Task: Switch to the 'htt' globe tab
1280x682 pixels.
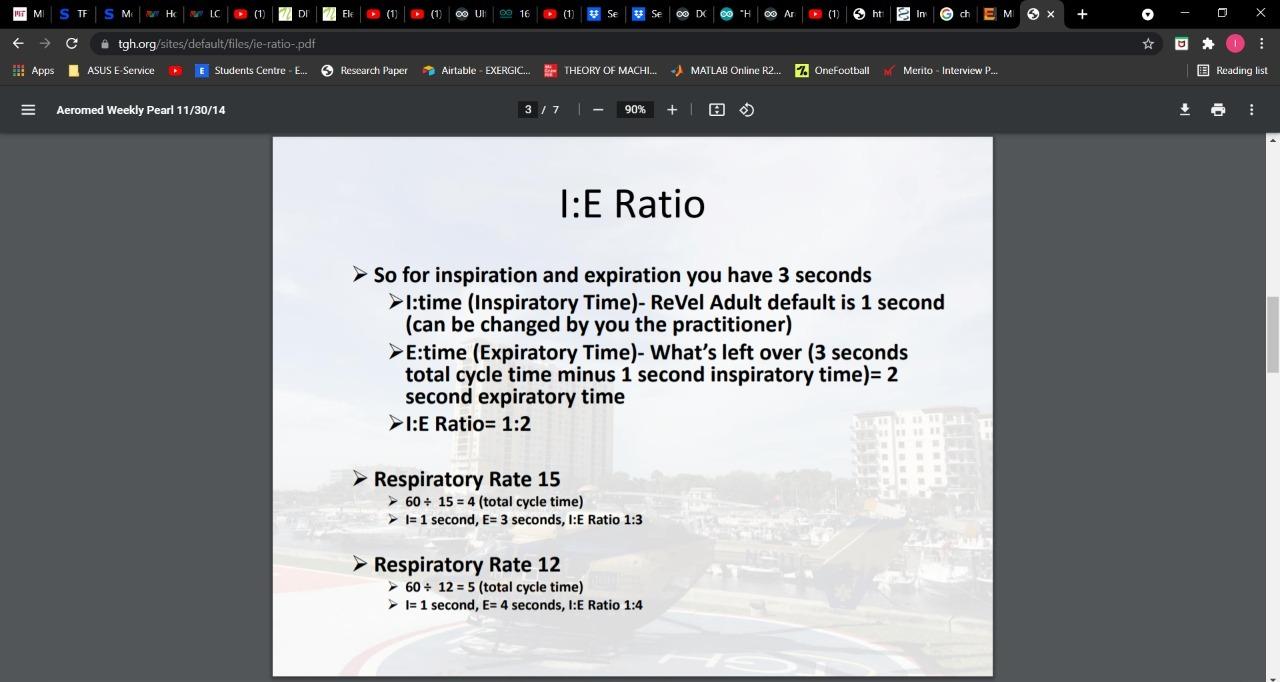Action: [x=866, y=14]
